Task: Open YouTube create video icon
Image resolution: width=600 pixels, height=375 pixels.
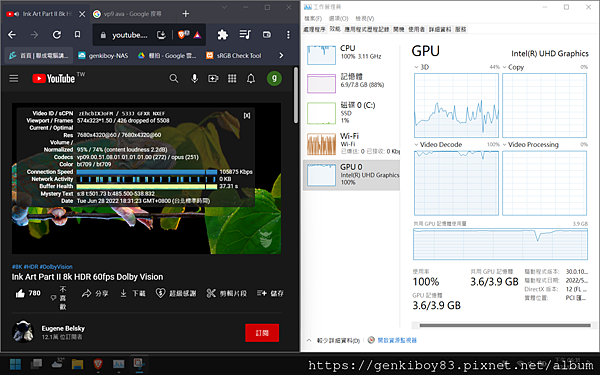Action: [x=213, y=78]
